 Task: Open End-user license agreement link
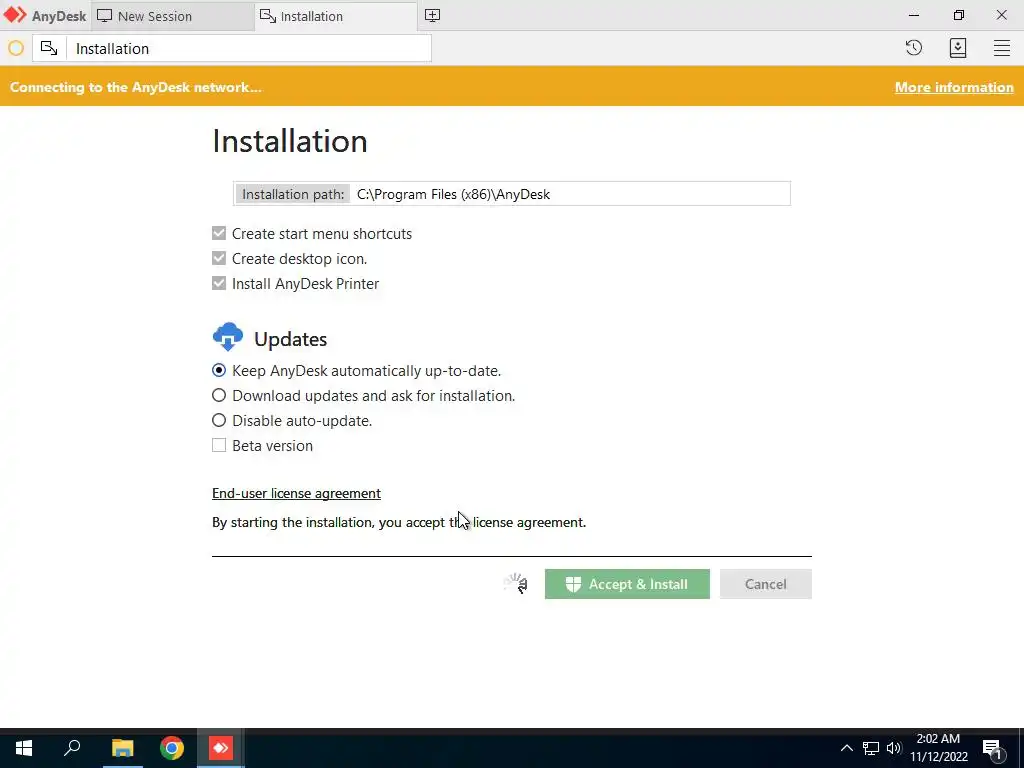(296, 493)
